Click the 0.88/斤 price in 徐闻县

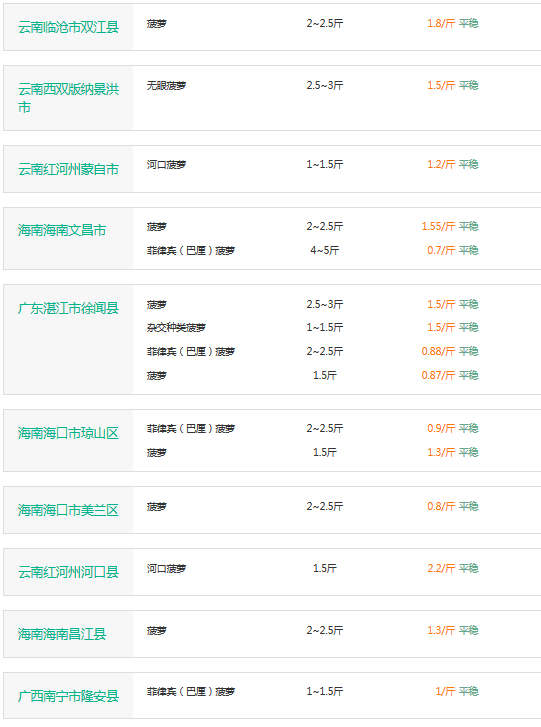click(x=438, y=351)
